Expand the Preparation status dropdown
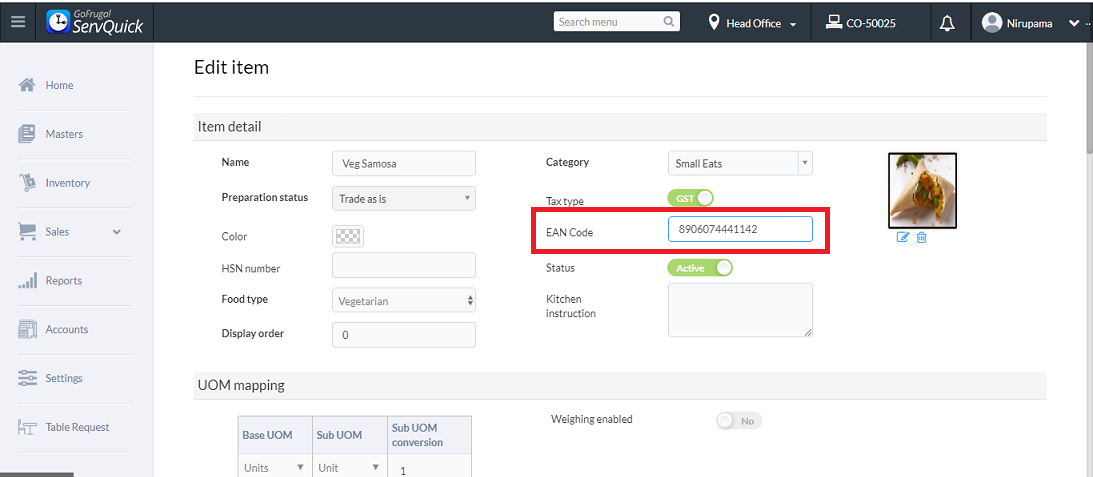Screen dimensions: 1093x477 coord(403,199)
